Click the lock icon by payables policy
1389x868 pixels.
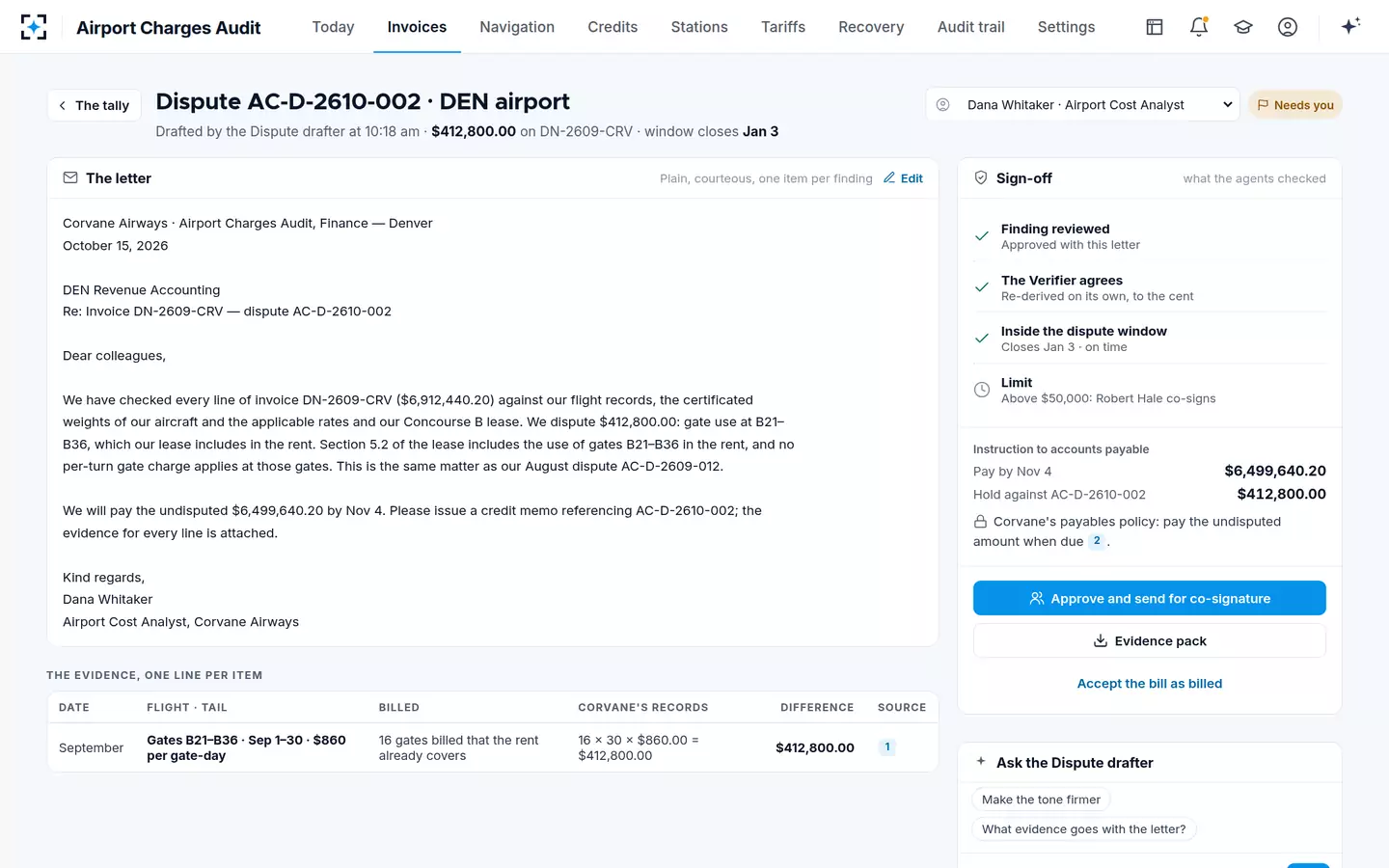pyautogui.click(x=980, y=522)
